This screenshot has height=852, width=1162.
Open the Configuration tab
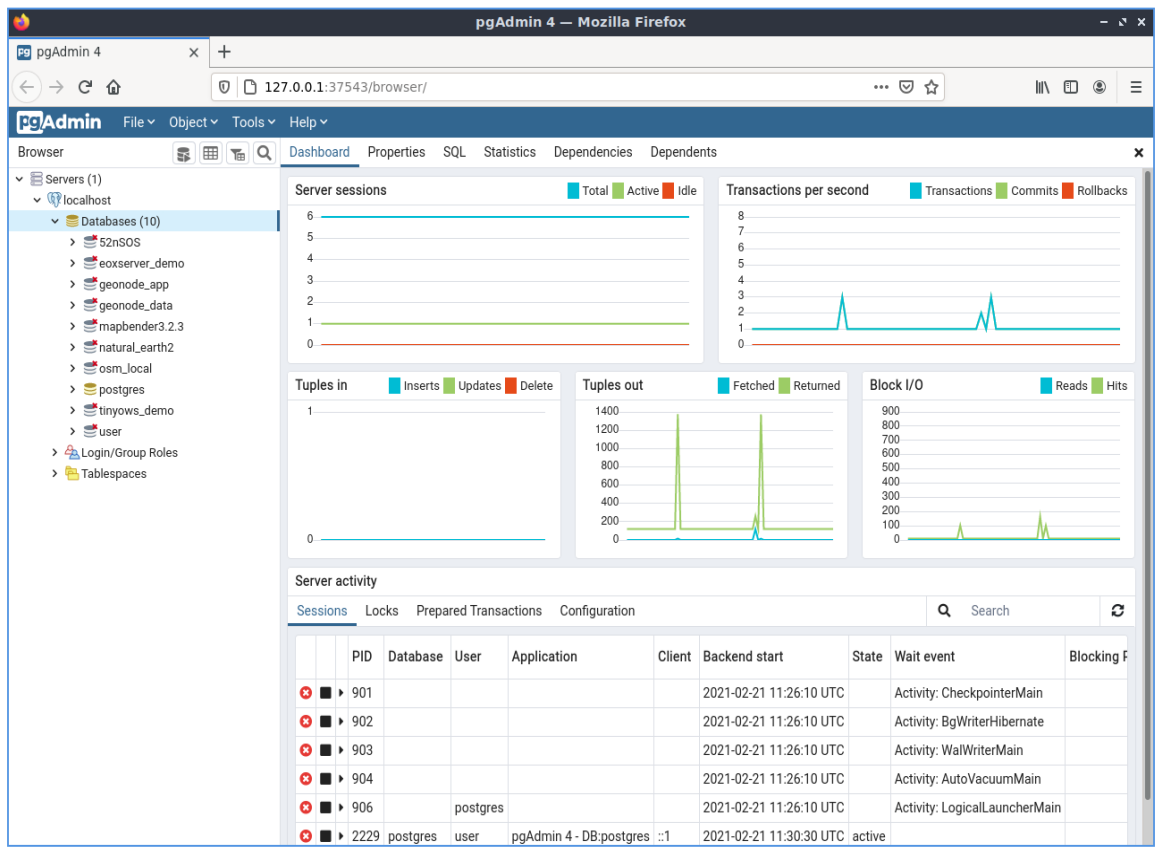pos(597,611)
